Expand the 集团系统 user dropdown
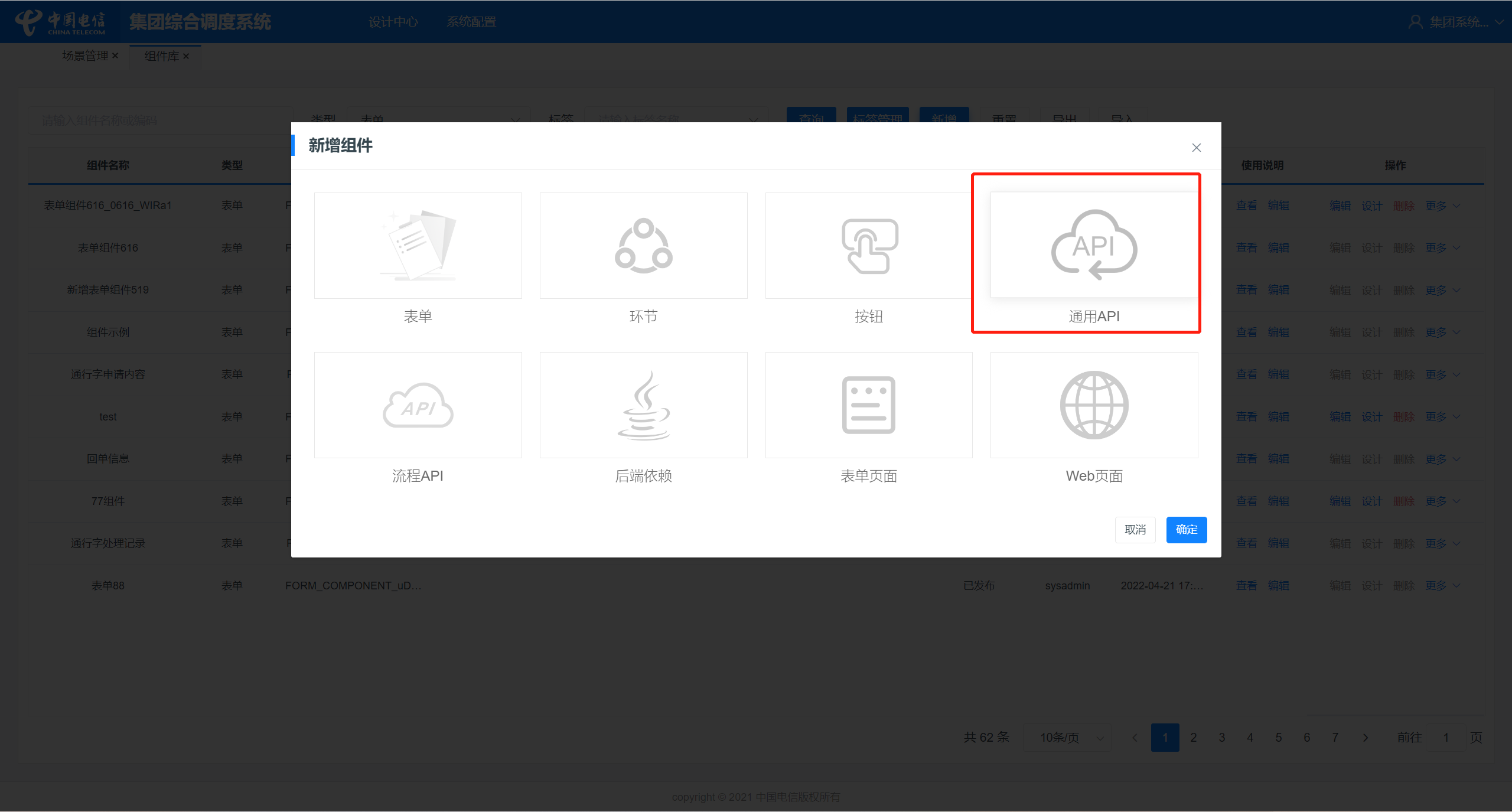This screenshot has height=812, width=1512. (1499, 22)
